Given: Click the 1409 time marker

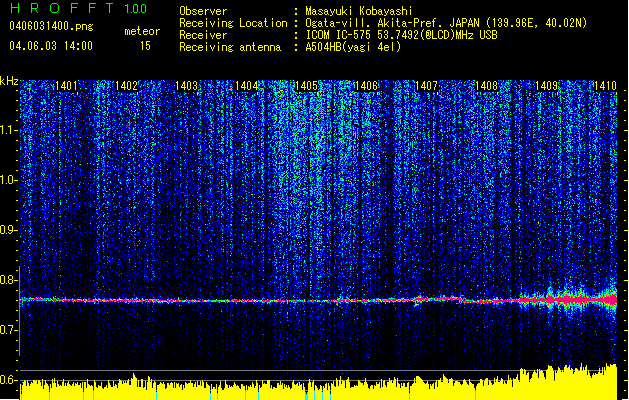Looking at the screenshot, I should (x=546, y=86).
